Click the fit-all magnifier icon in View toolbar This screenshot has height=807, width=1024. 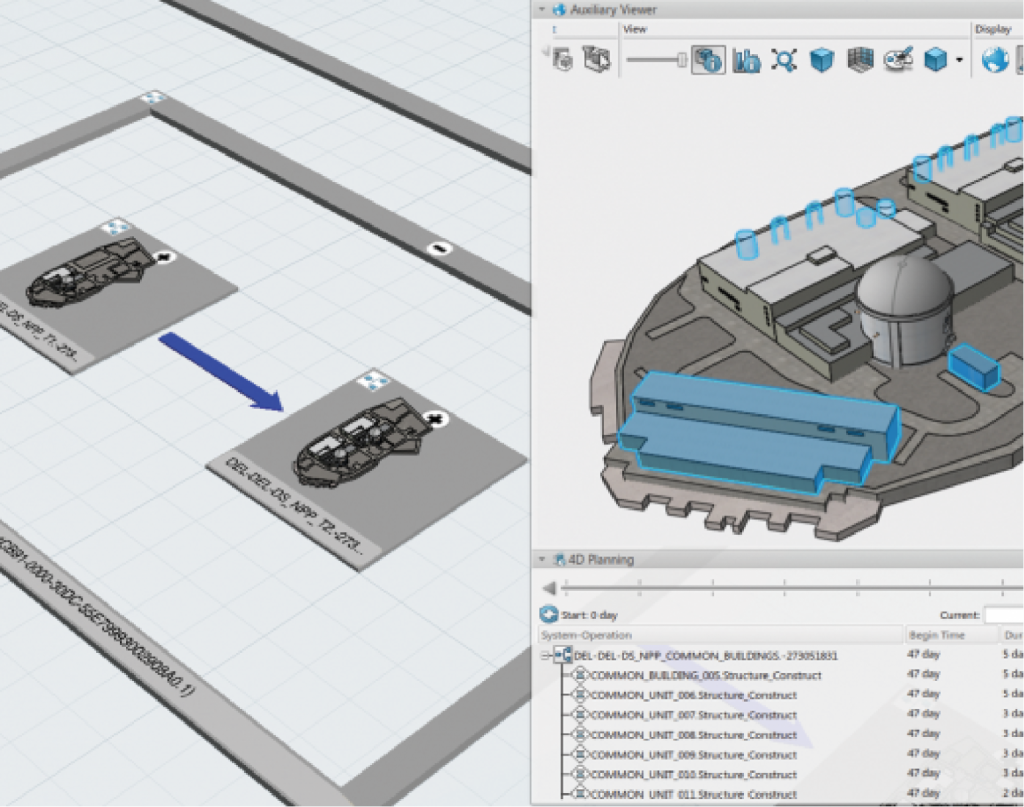(784, 60)
